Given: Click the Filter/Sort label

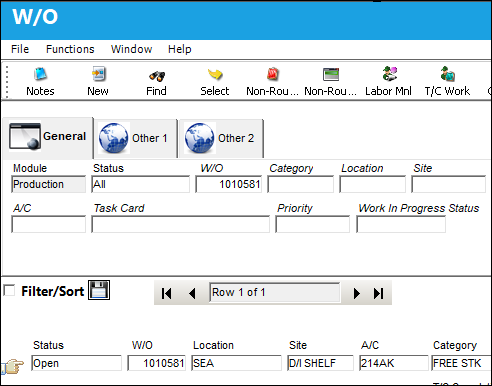Looking at the screenshot, I should (53, 291).
